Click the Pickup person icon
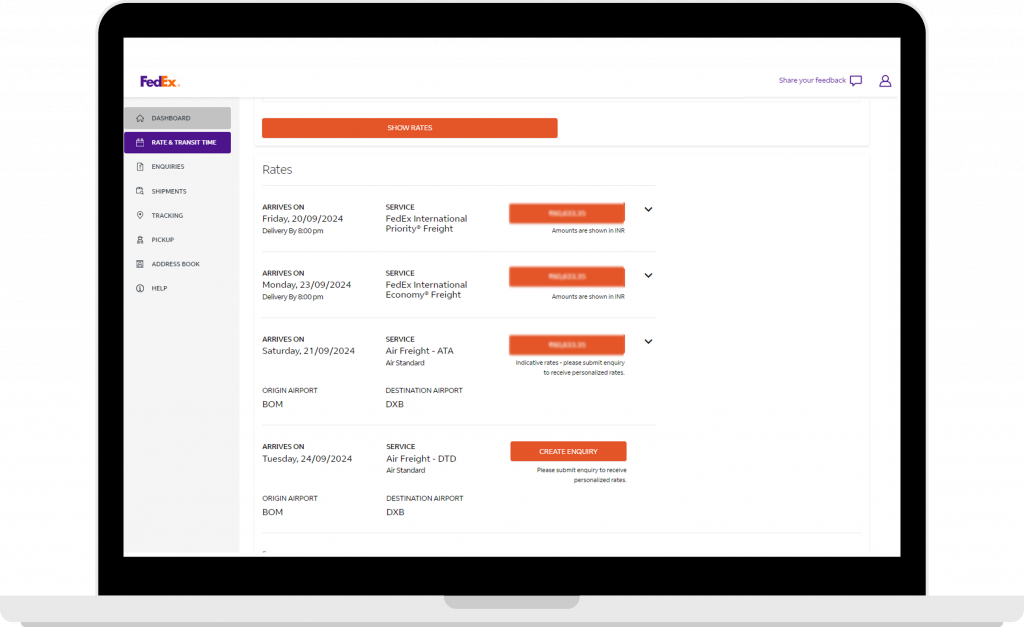Image resolution: width=1024 pixels, height=627 pixels. pyautogui.click(x=139, y=239)
